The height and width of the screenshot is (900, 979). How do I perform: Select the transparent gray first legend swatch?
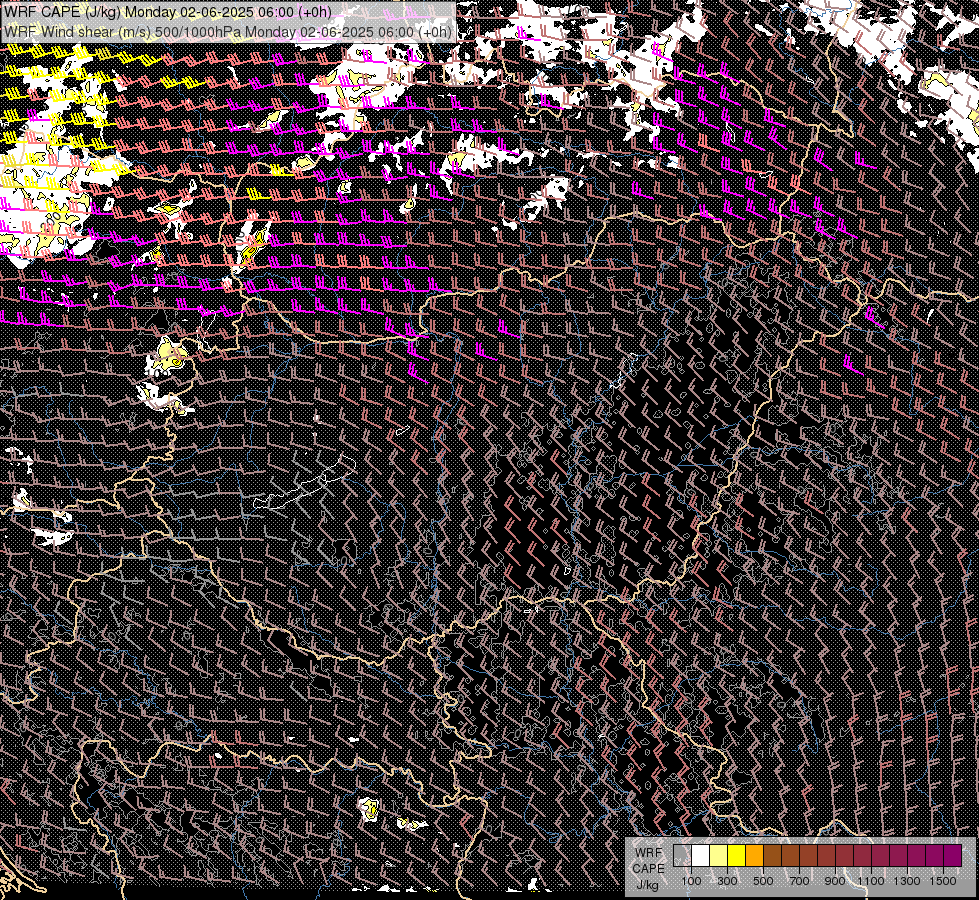click(x=682, y=855)
